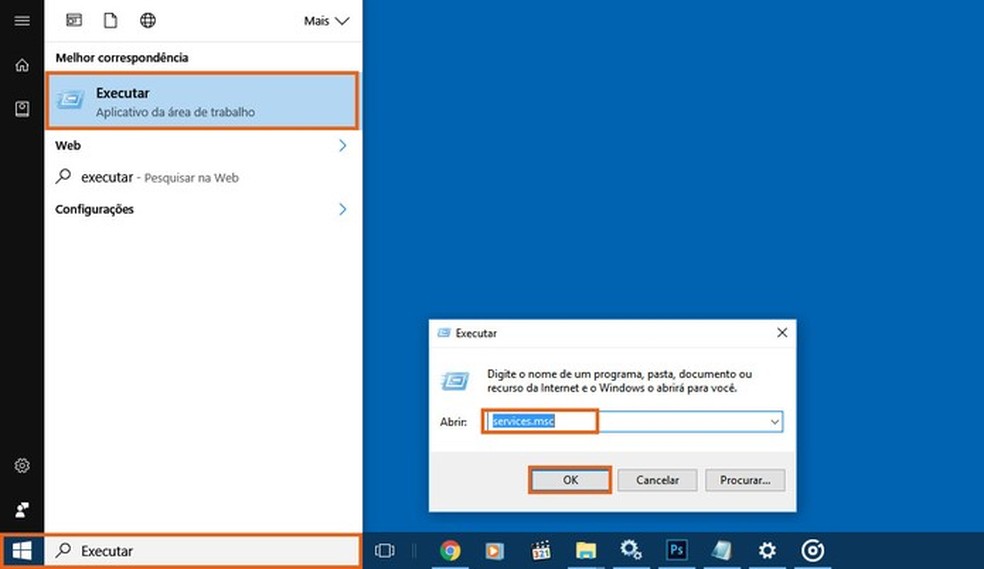Click Procurar... in the Executar dialog
This screenshot has width=984, height=569.
tap(745, 480)
